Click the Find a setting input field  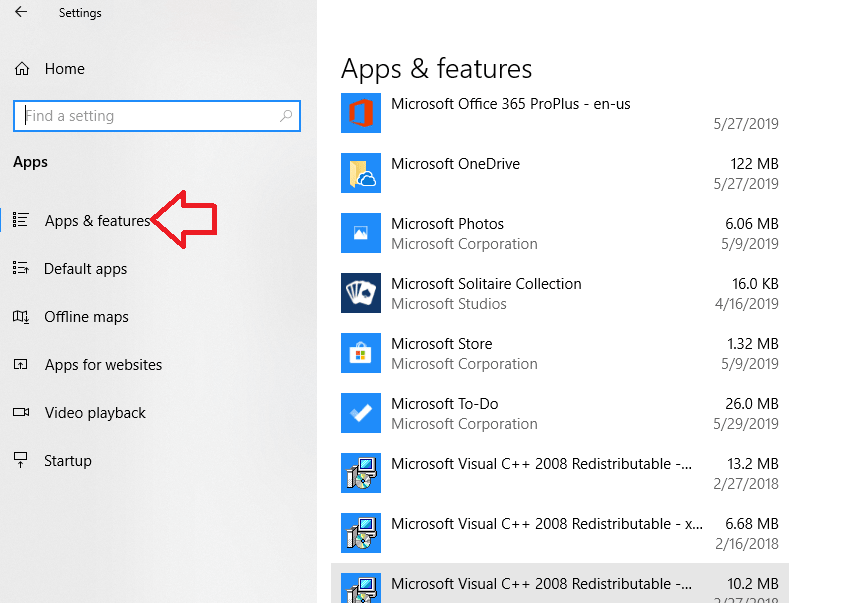pyautogui.click(x=150, y=115)
